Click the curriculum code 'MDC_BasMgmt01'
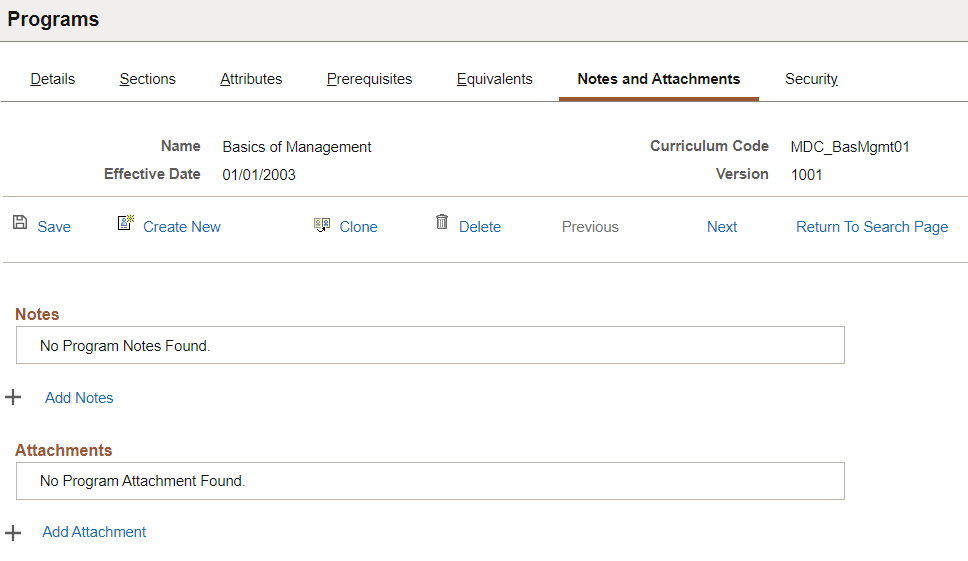The image size is (968, 561). tap(850, 147)
